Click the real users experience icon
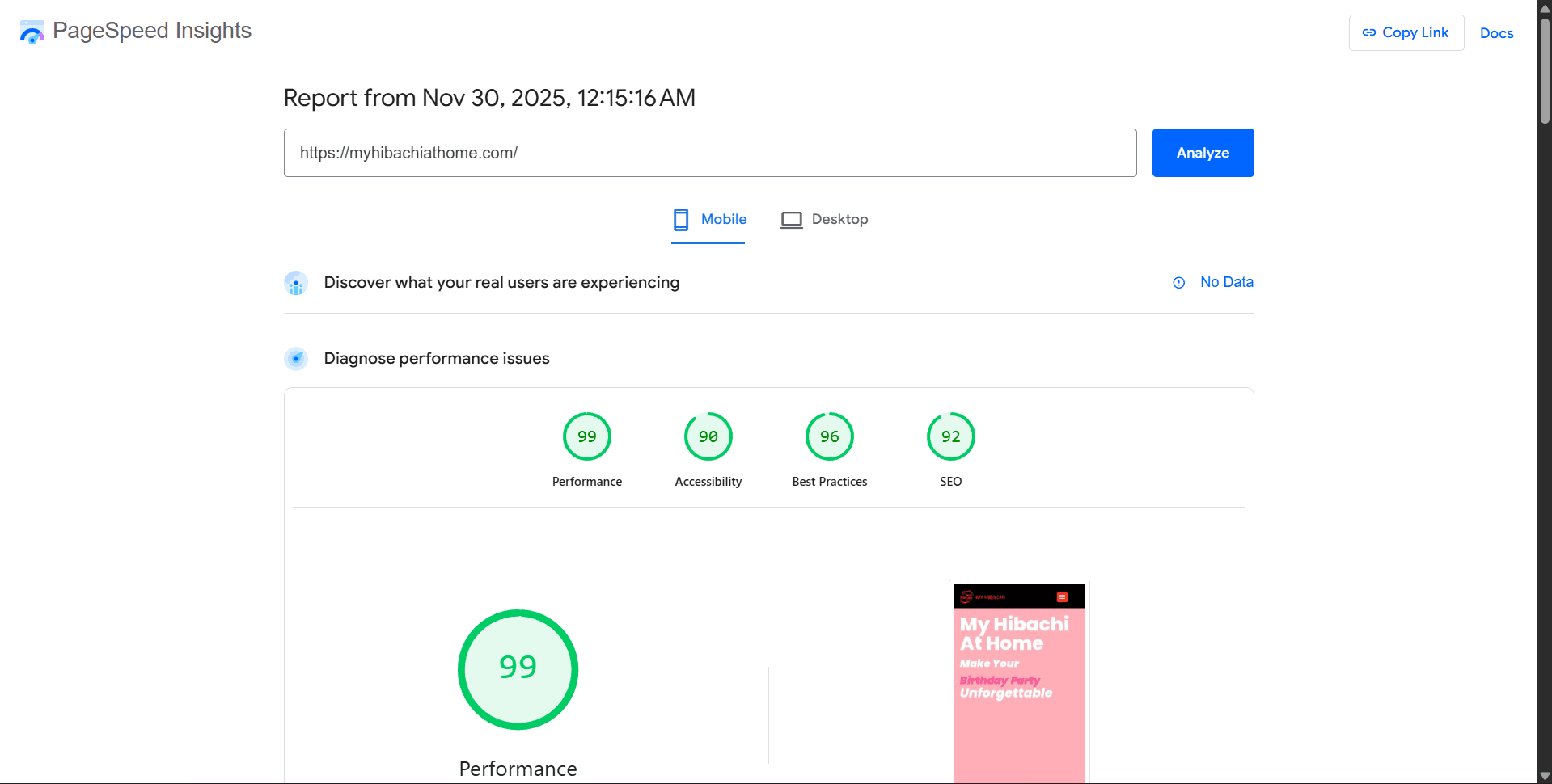The height and width of the screenshot is (784, 1552). coord(296,283)
